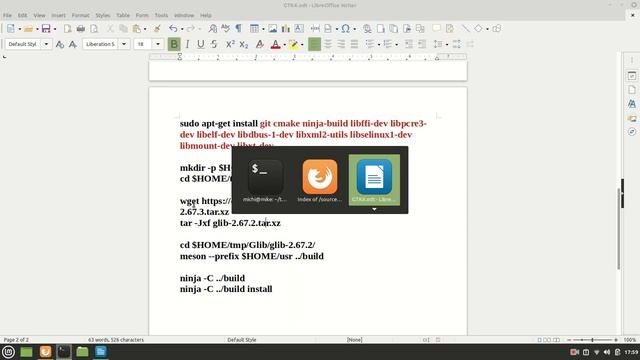The width and height of the screenshot is (640, 360).
Task: Toggle align right
Action: click(341, 44)
